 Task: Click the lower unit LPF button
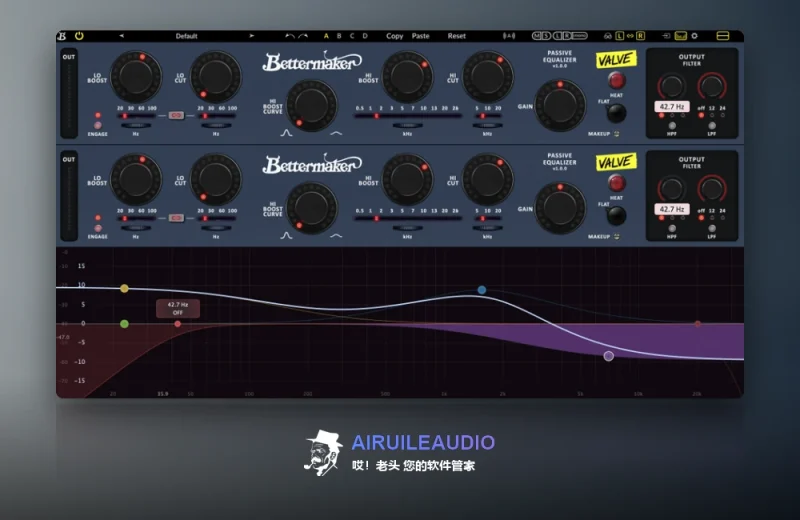(x=712, y=228)
